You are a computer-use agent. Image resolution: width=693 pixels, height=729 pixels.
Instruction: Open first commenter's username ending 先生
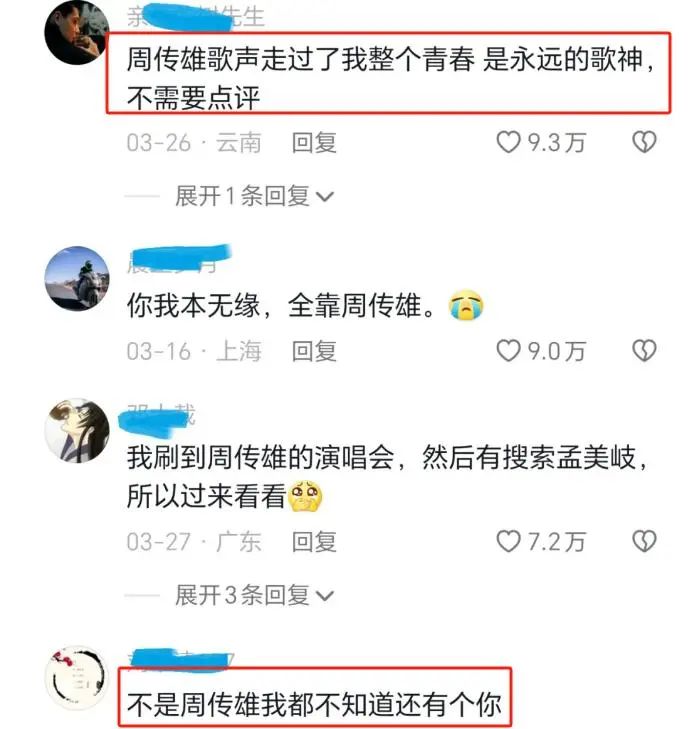pyautogui.click(x=196, y=17)
